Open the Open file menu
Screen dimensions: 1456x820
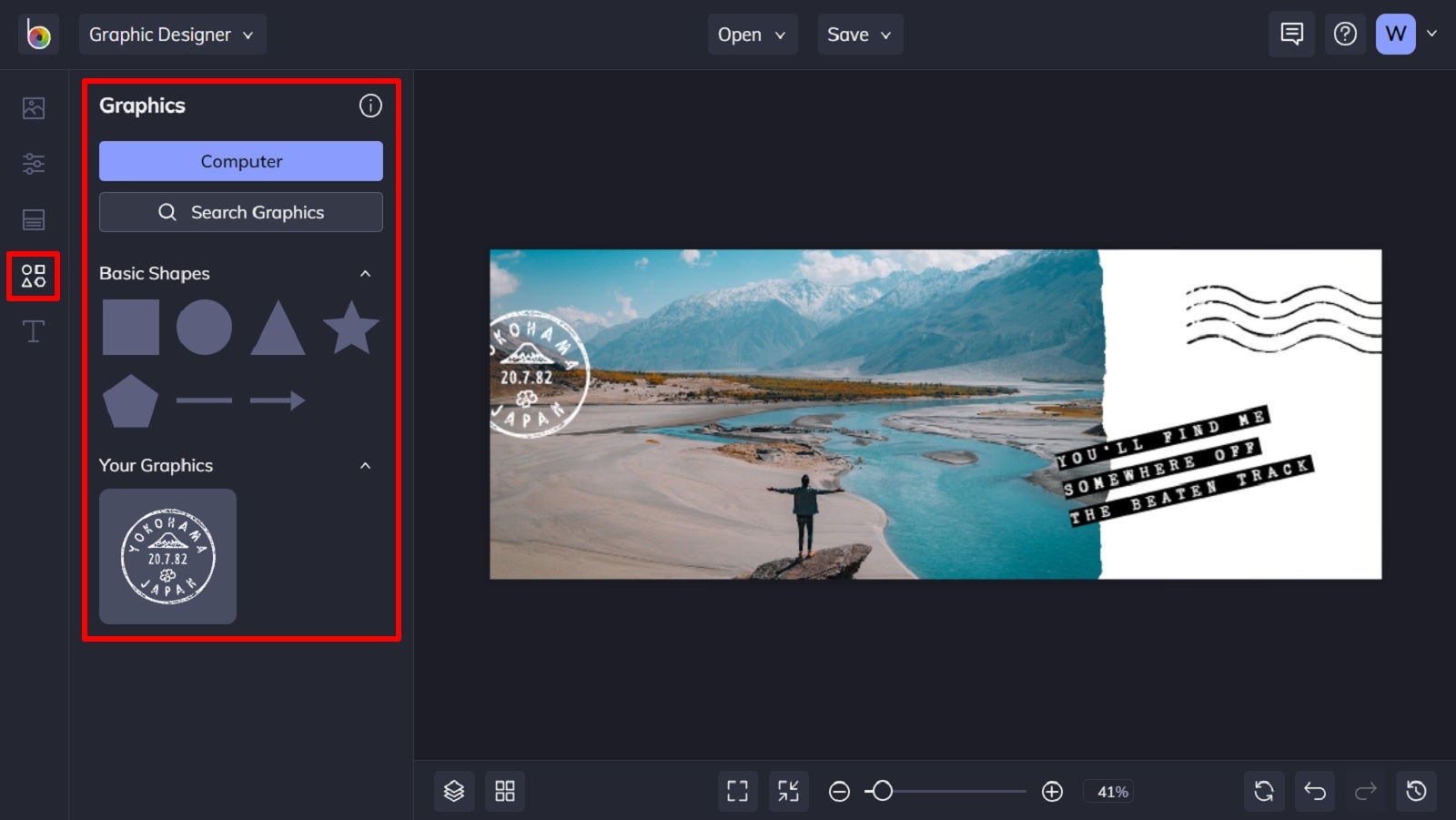752,34
